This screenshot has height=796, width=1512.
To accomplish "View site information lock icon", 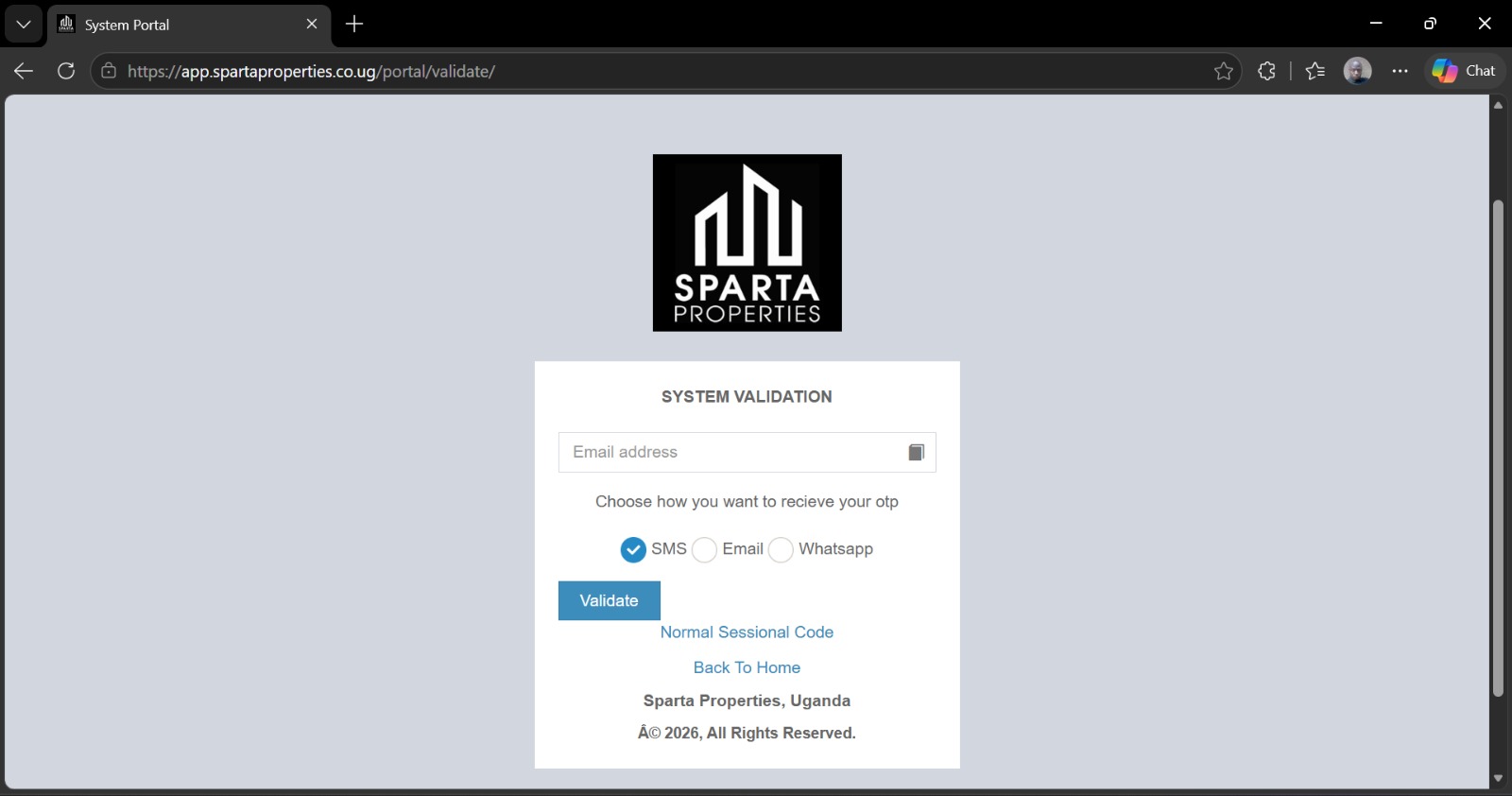I will point(110,71).
